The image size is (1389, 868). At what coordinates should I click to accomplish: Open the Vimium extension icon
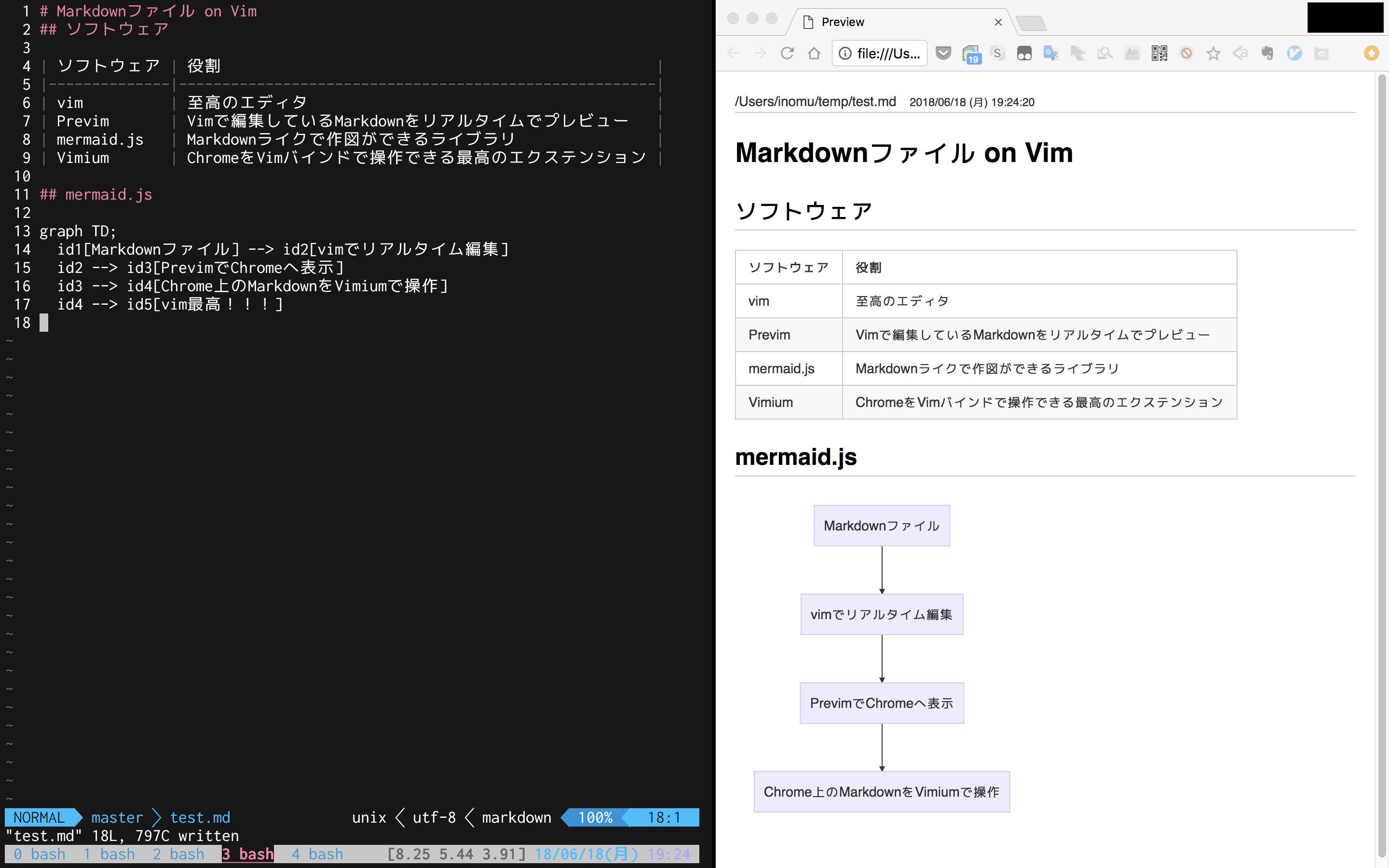pos(1294,53)
